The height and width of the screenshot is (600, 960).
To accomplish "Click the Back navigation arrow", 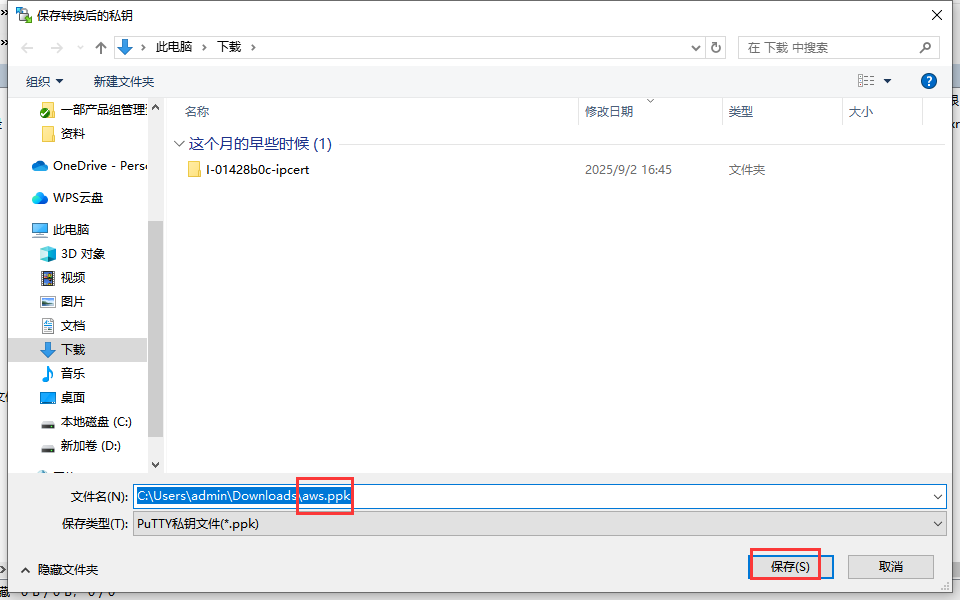I will pos(27,48).
